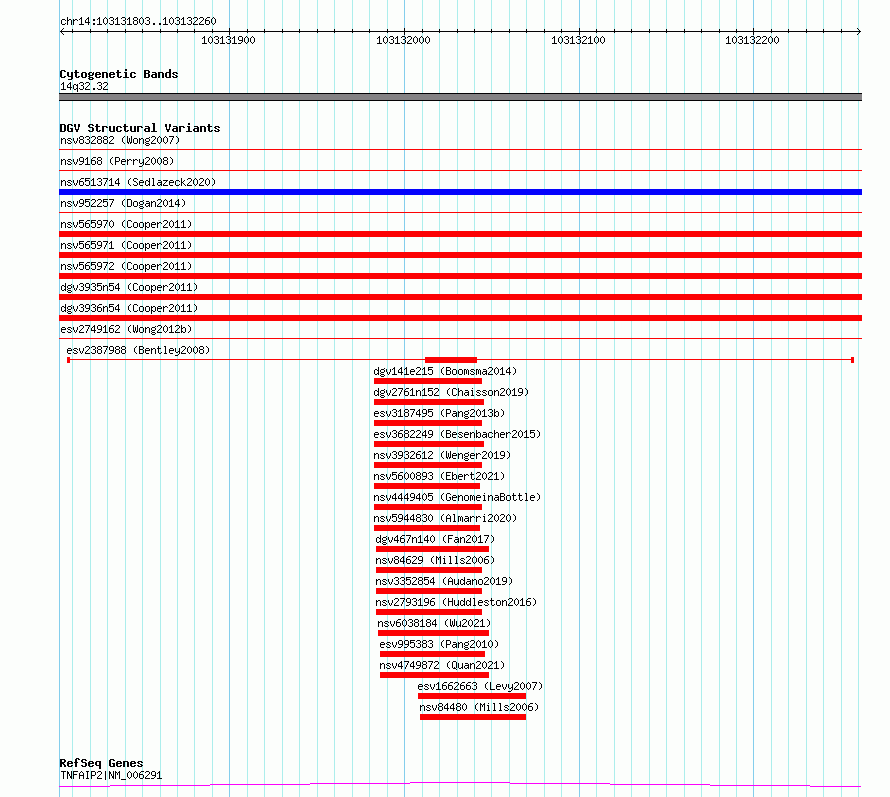
Task: Open variant esv3682249 (Besenbacher2015)
Action: [457, 434]
